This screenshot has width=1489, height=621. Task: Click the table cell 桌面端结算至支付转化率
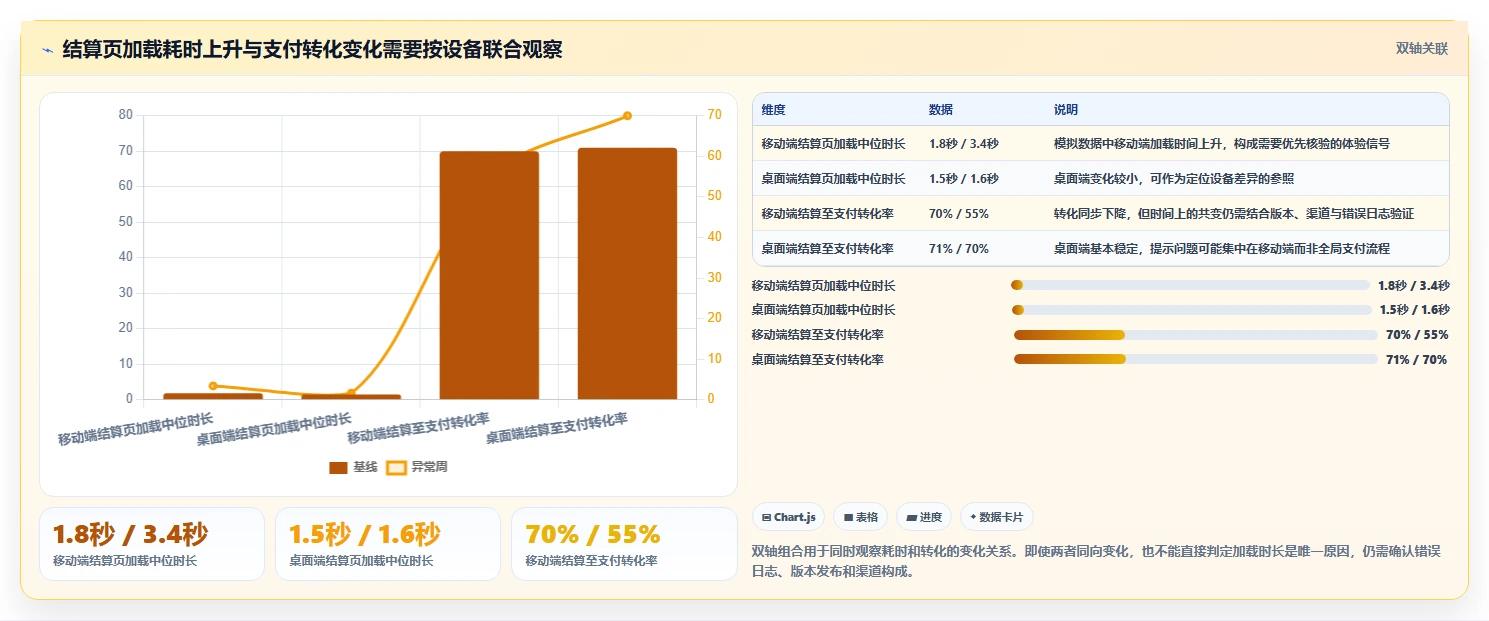[x=827, y=249]
